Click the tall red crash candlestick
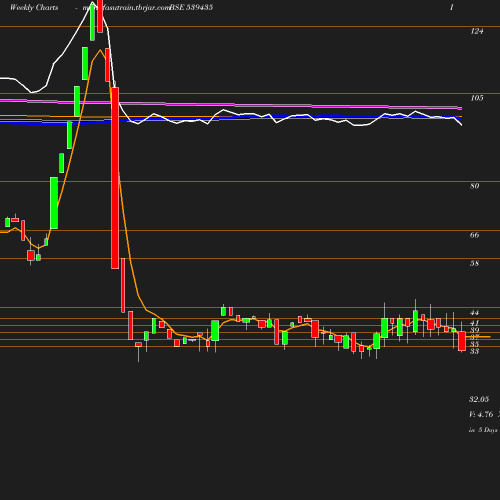The image size is (500, 500). (x=115, y=178)
